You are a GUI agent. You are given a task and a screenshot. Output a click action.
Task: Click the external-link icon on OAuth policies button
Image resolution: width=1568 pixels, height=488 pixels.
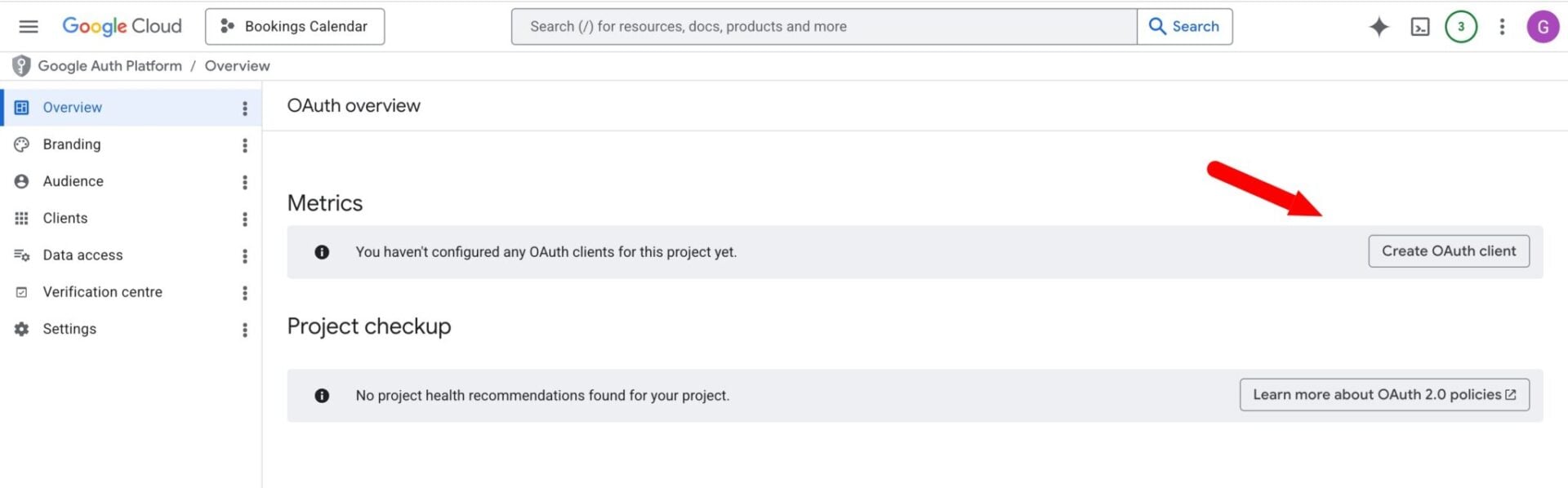[1511, 395]
